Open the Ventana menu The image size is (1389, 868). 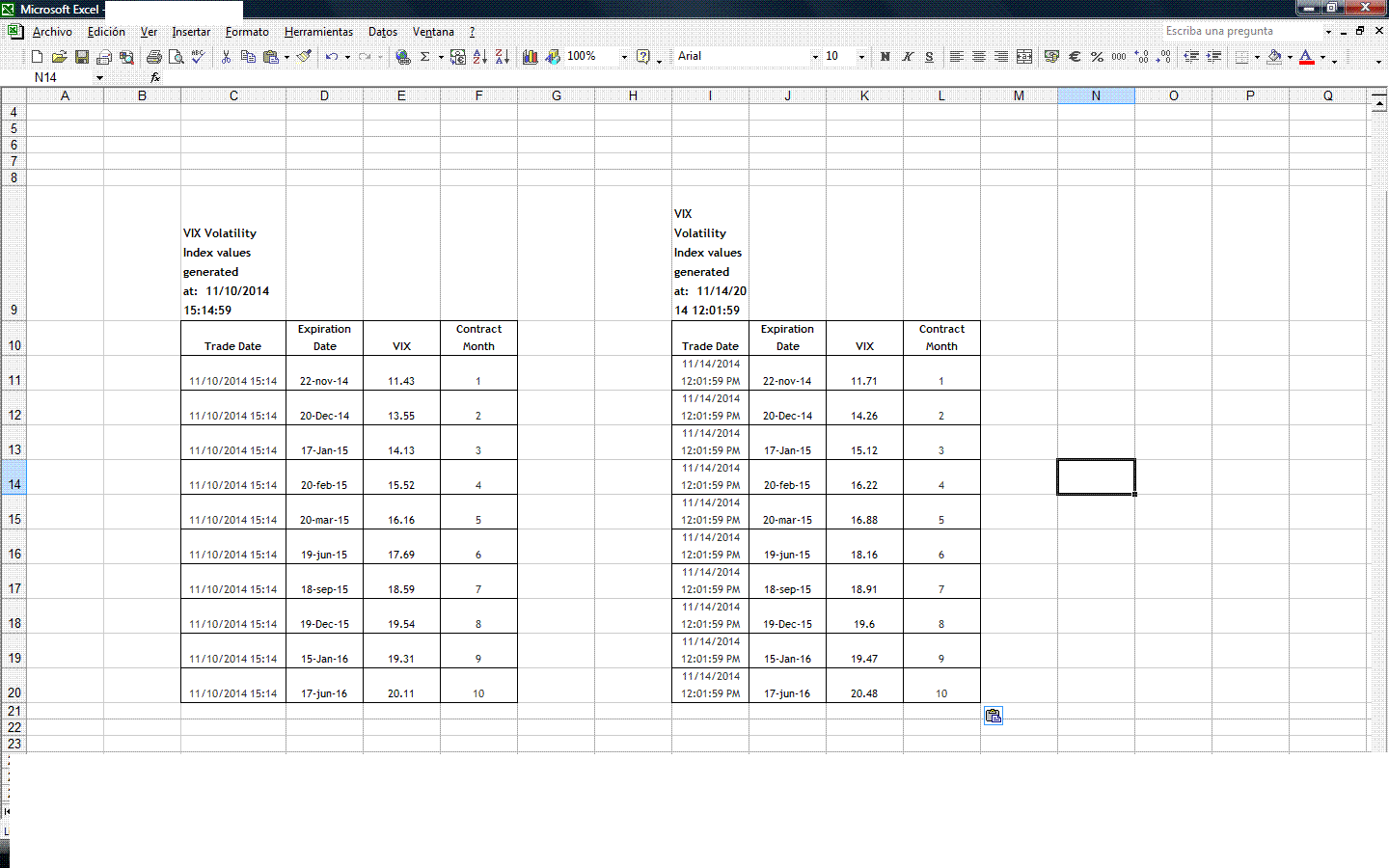pos(433,32)
